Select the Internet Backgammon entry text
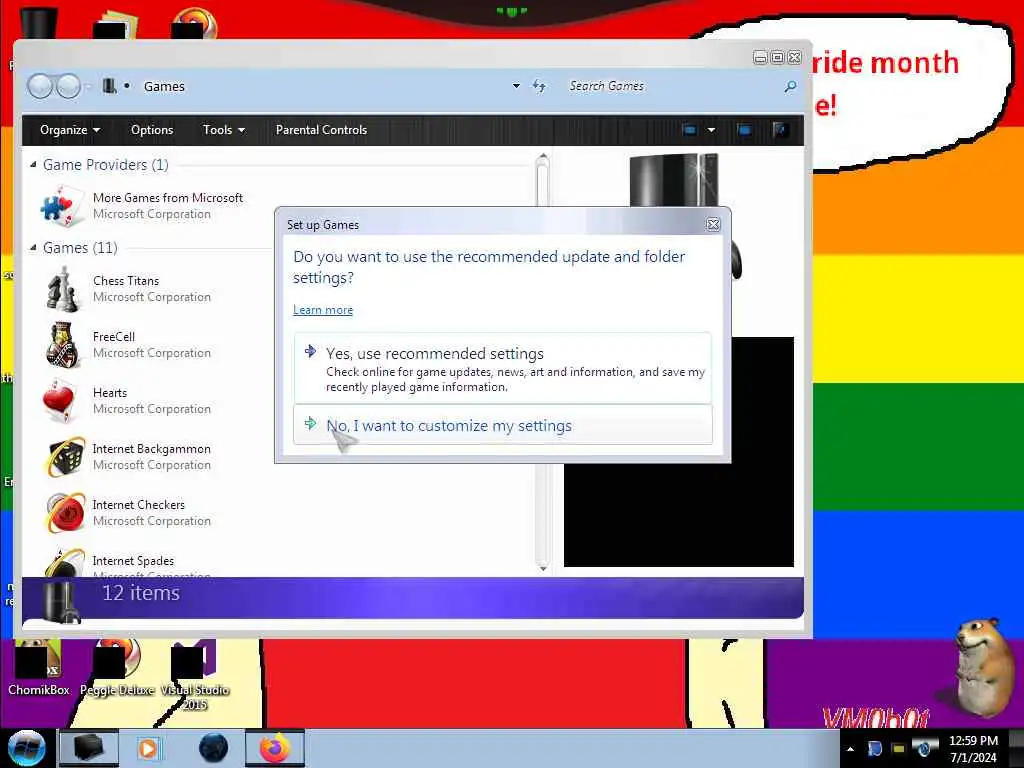Image resolution: width=1024 pixels, height=768 pixels. pos(152,449)
